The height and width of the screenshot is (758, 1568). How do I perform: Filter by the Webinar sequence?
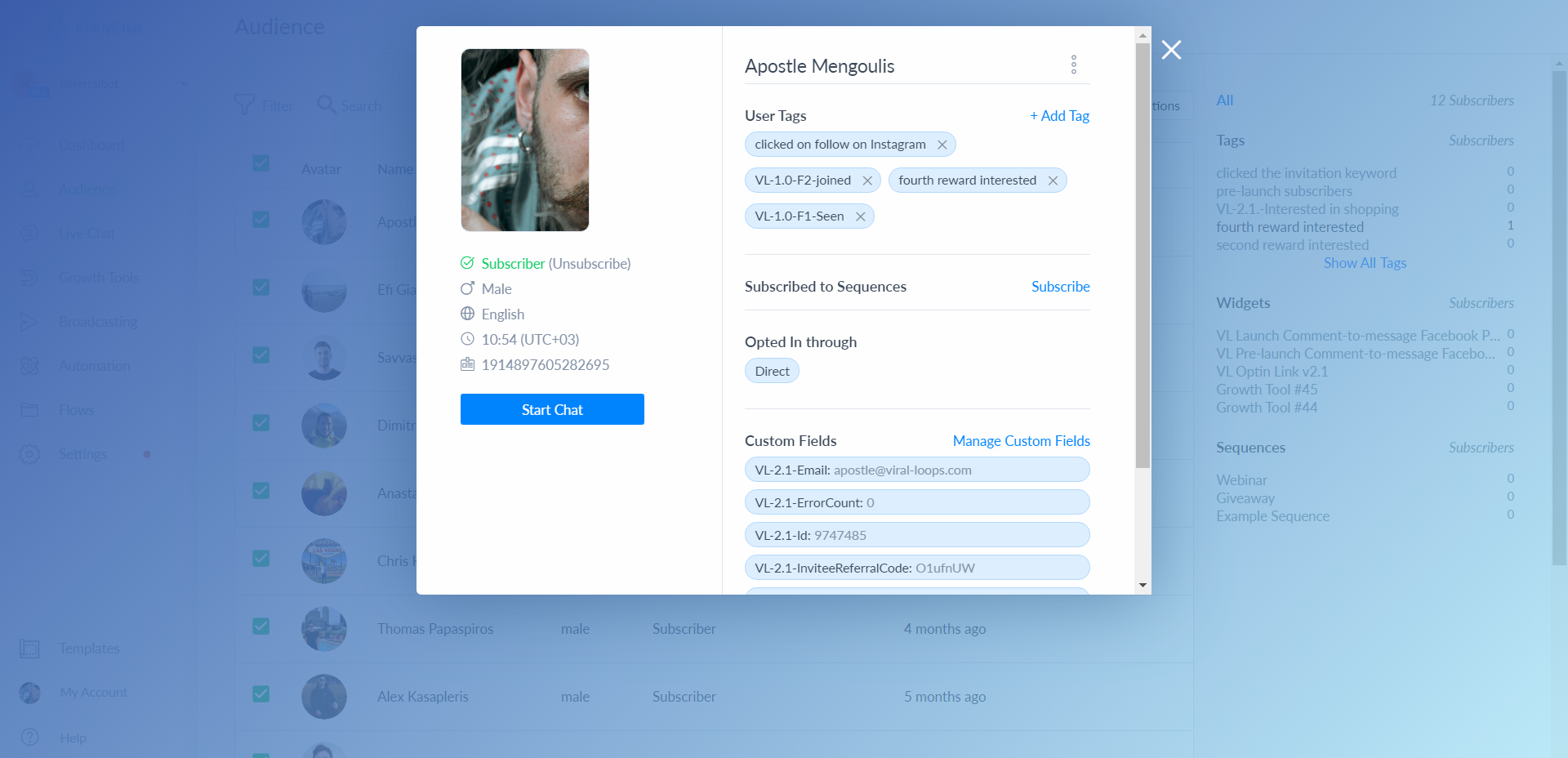[x=1241, y=480]
